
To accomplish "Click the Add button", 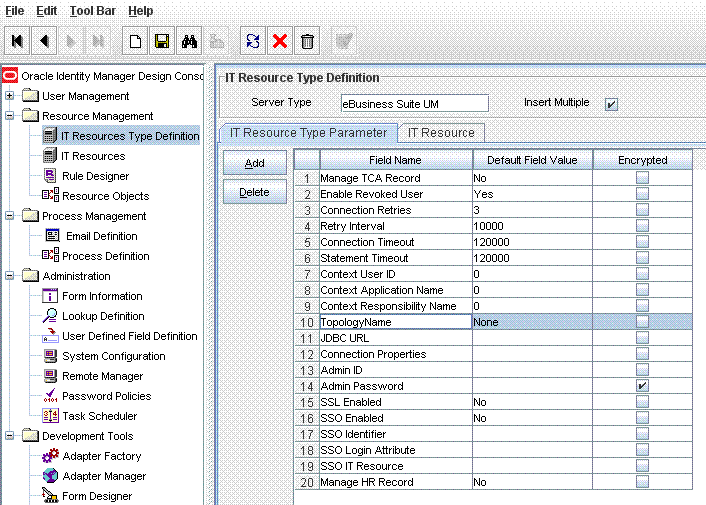I will pos(255,163).
